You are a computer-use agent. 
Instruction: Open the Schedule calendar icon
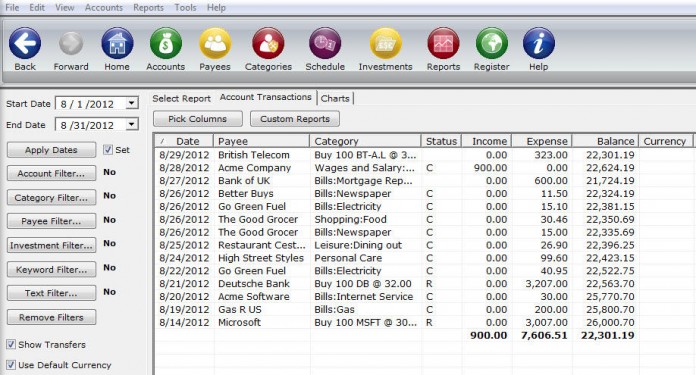[325, 43]
